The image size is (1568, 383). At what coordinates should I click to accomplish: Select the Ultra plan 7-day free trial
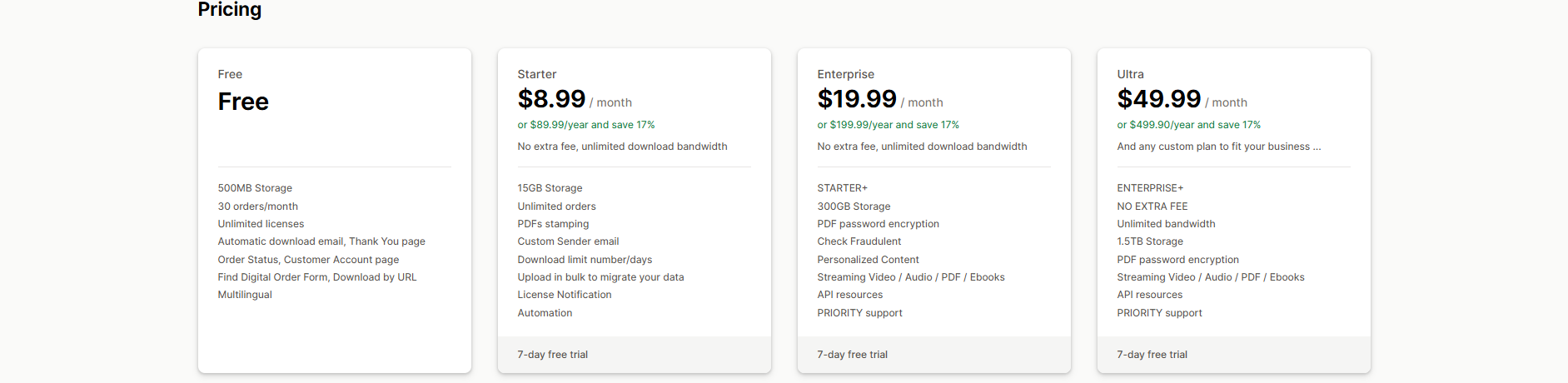[1152, 355]
